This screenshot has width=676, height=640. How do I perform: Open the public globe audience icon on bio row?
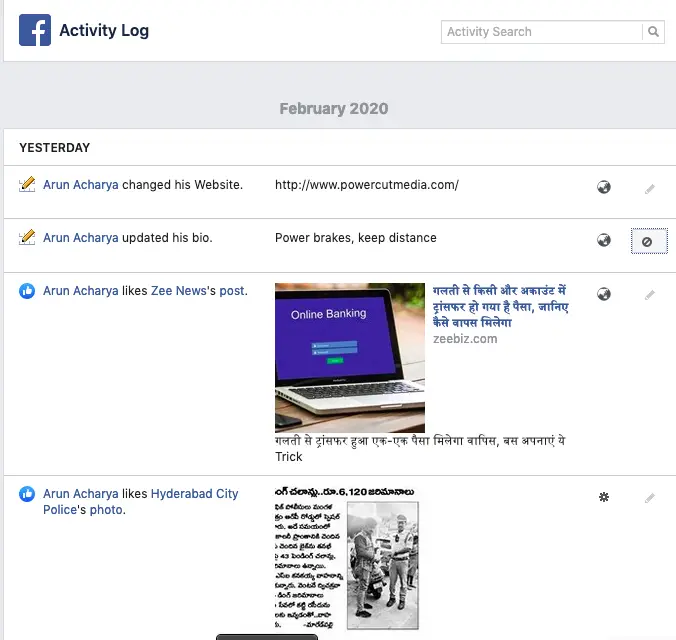pos(604,240)
